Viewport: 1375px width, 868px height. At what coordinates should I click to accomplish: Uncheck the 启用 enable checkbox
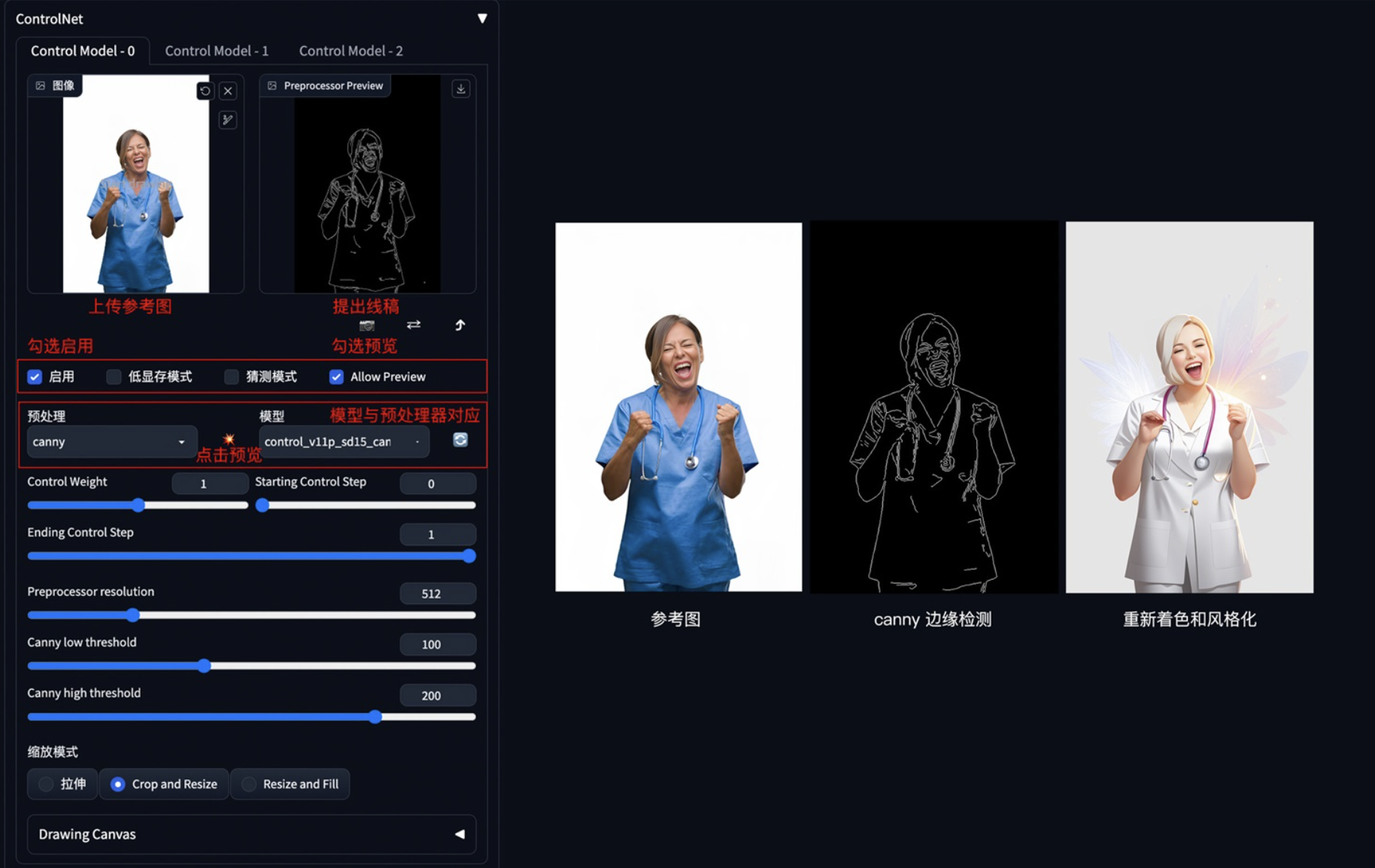tap(35, 377)
